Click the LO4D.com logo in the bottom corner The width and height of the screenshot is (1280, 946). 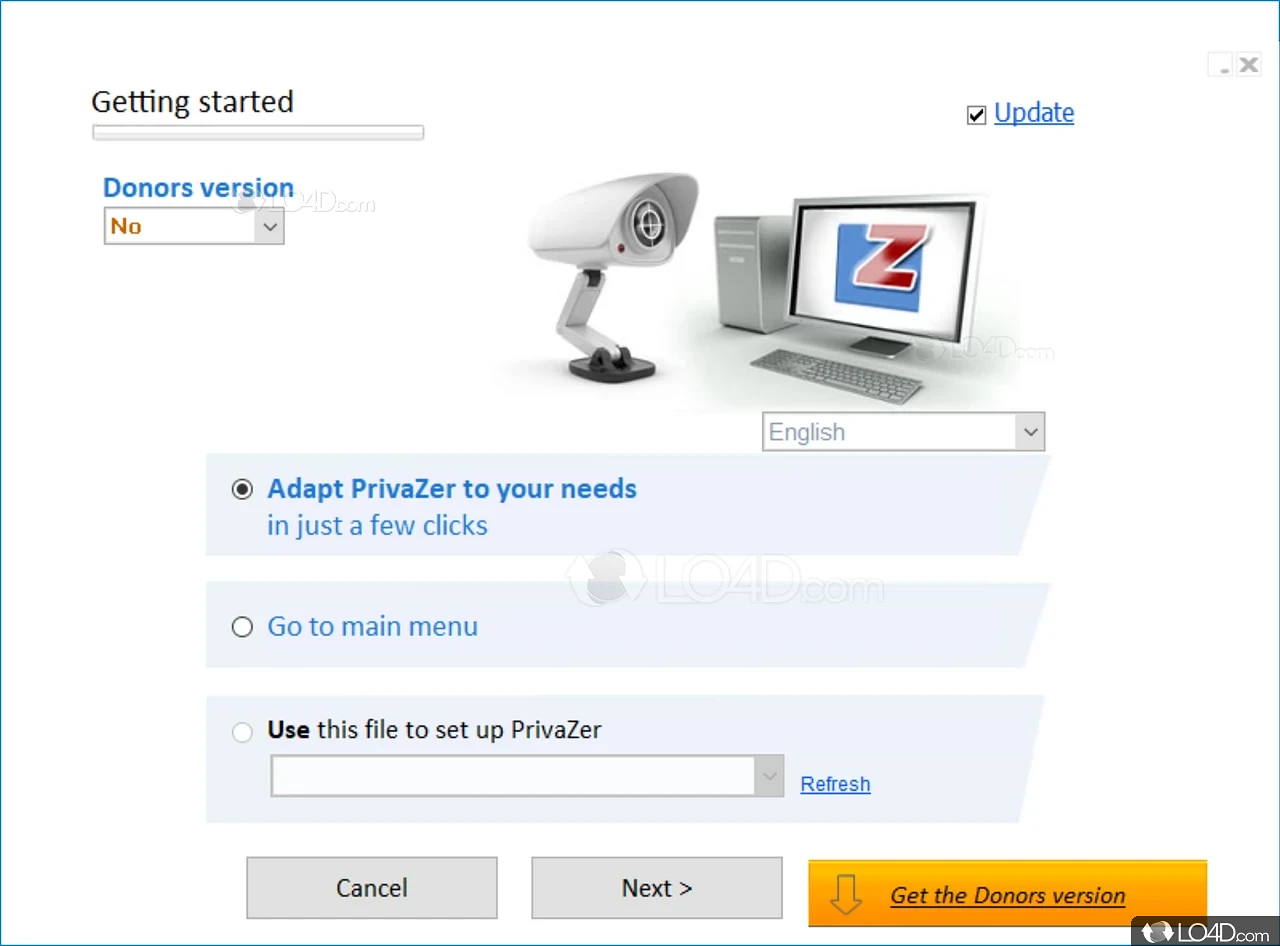click(1205, 932)
